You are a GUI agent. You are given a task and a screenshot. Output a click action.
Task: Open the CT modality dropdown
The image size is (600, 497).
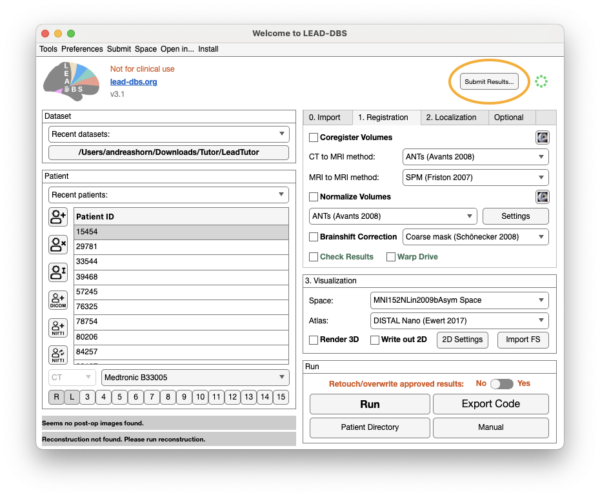click(x=72, y=378)
